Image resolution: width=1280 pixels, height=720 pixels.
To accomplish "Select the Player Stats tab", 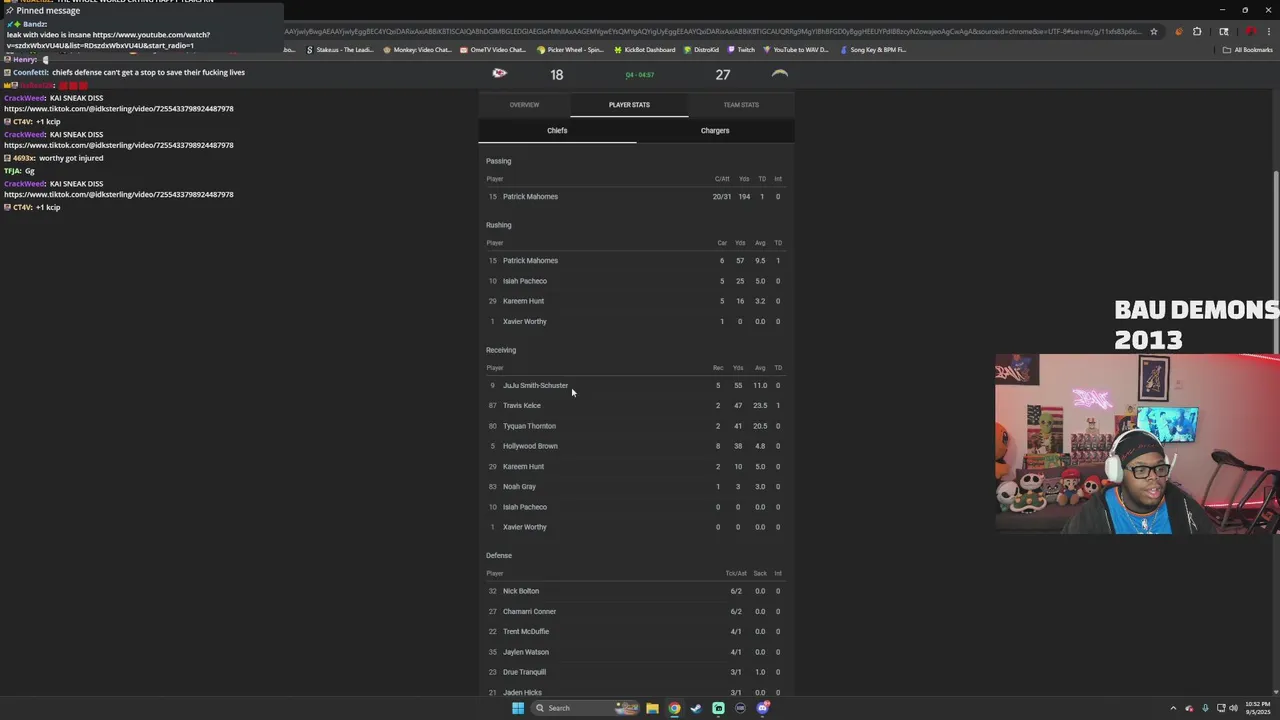I will pyautogui.click(x=629, y=105).
